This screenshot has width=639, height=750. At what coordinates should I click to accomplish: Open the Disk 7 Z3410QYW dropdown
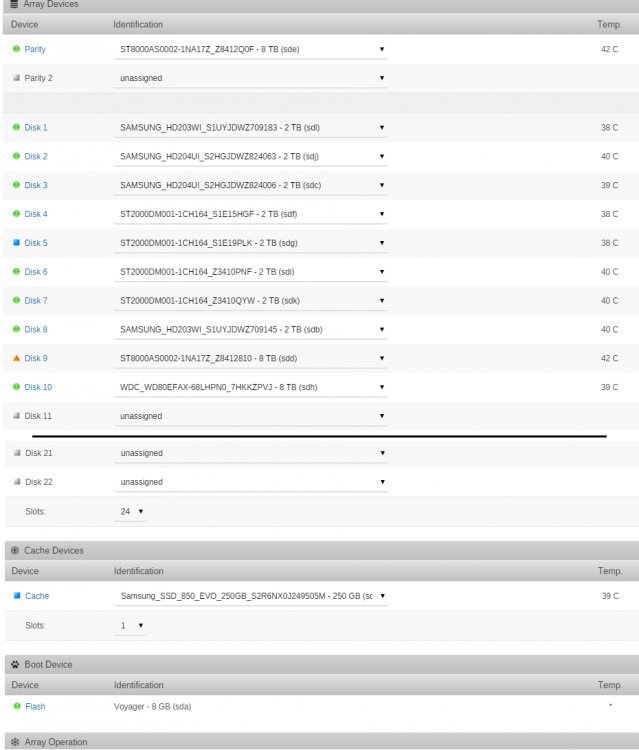click(x=250, y=300)
